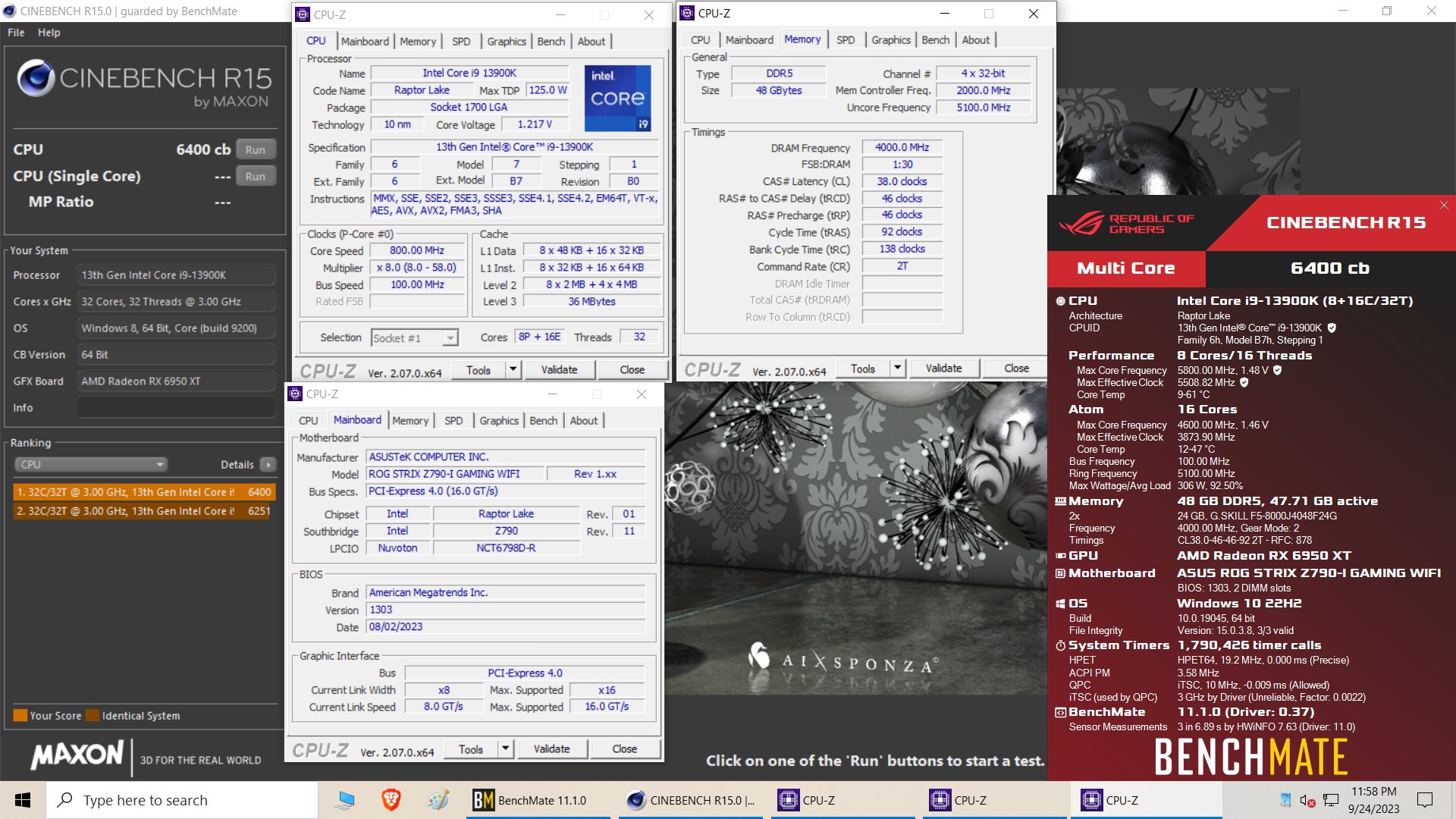This screenshot has height=819, width=1456.
Task: Activate CINEBENCH R15.0 taskbar item
Action: (x=692, y=800)
